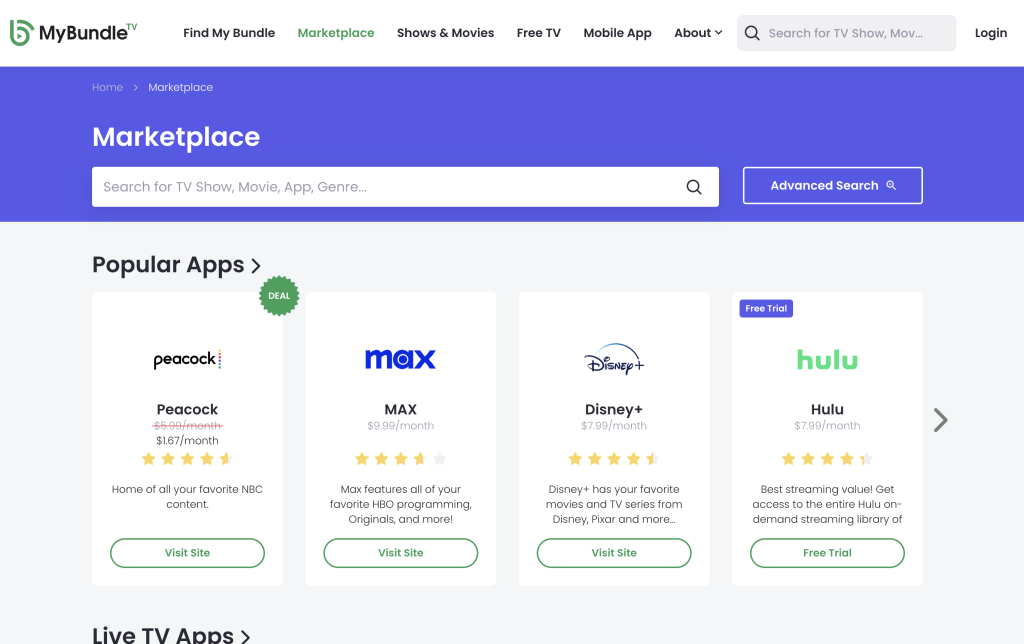Click the MAX app title
This screenshot has height=644, width=1024.
tap(400, 410)
